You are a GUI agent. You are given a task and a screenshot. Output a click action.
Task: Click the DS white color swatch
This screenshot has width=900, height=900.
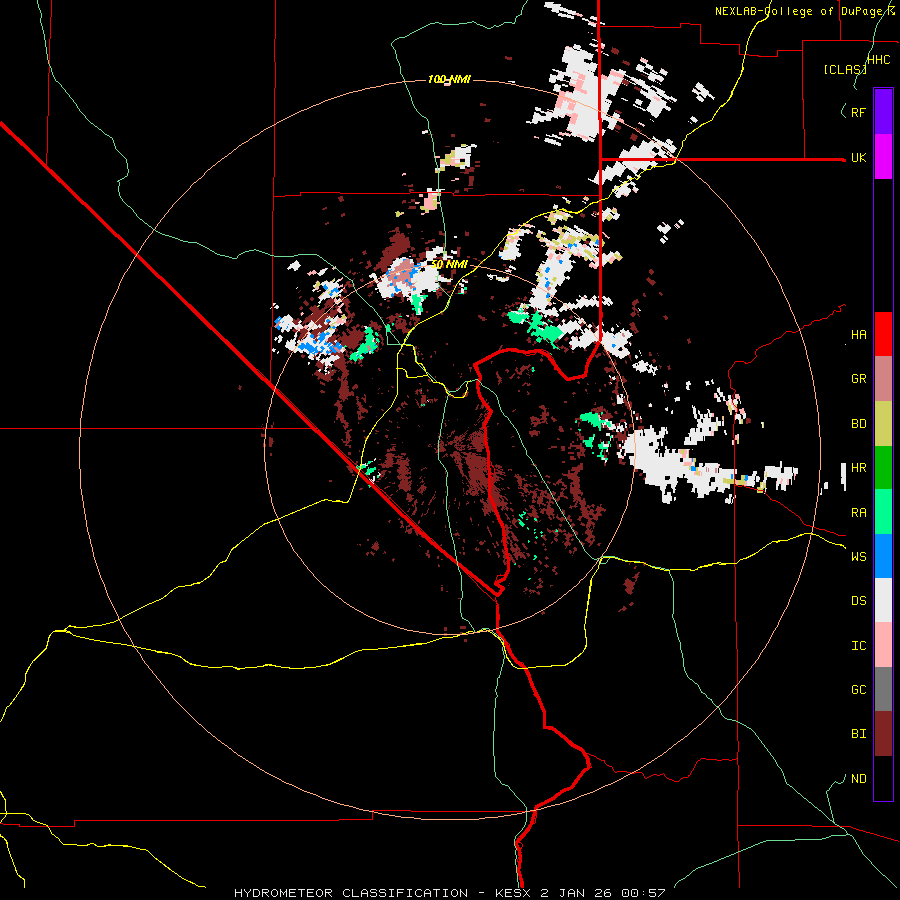tap(883, 600)
